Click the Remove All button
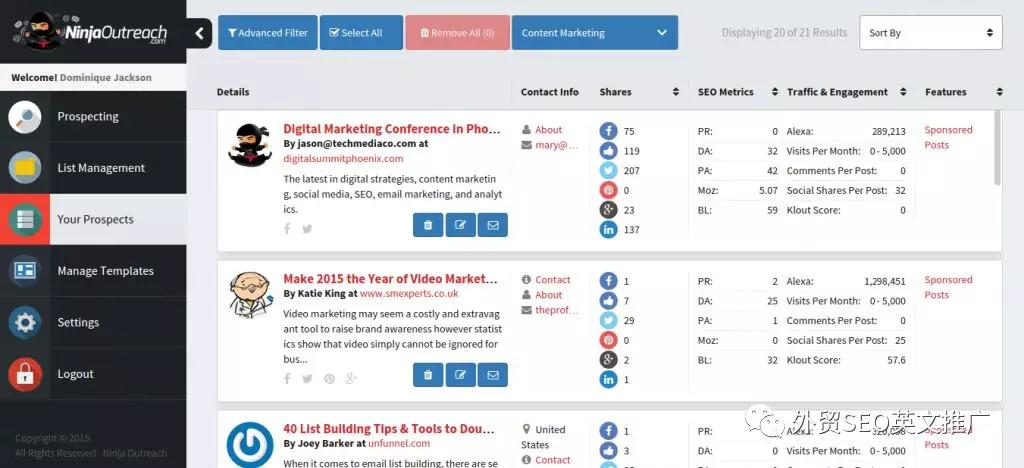This screenshot has width=1024, height=468. tap(457, 33)
